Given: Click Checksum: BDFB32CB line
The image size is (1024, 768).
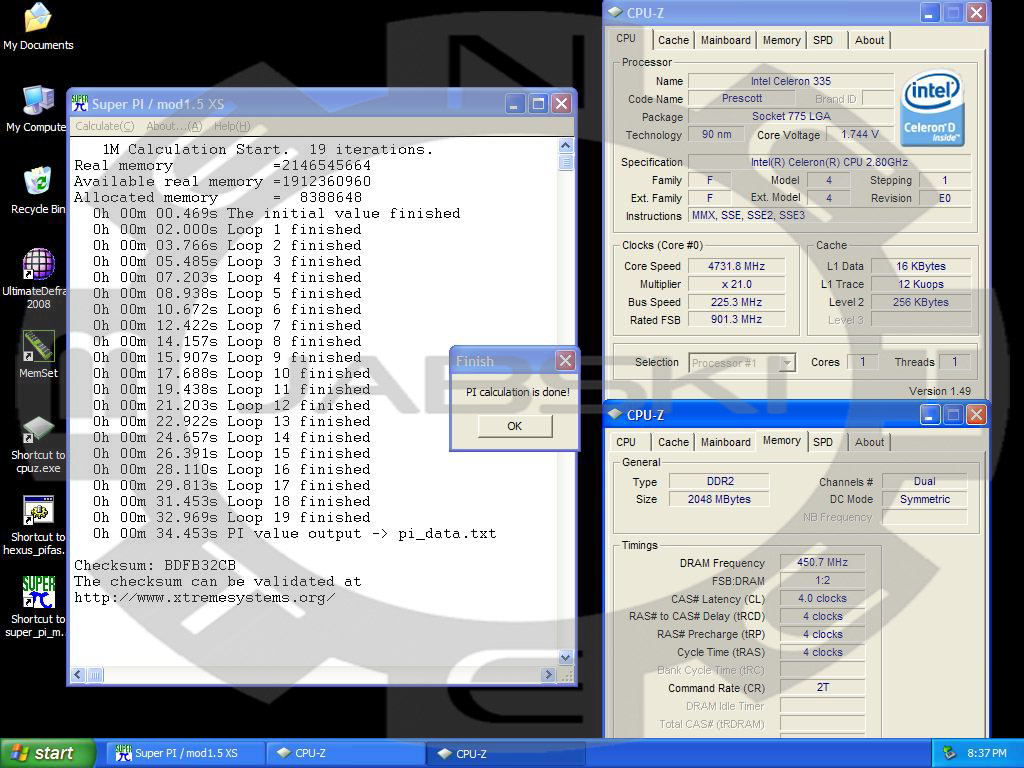Looking at the screenshot, I should coord(155,565).
